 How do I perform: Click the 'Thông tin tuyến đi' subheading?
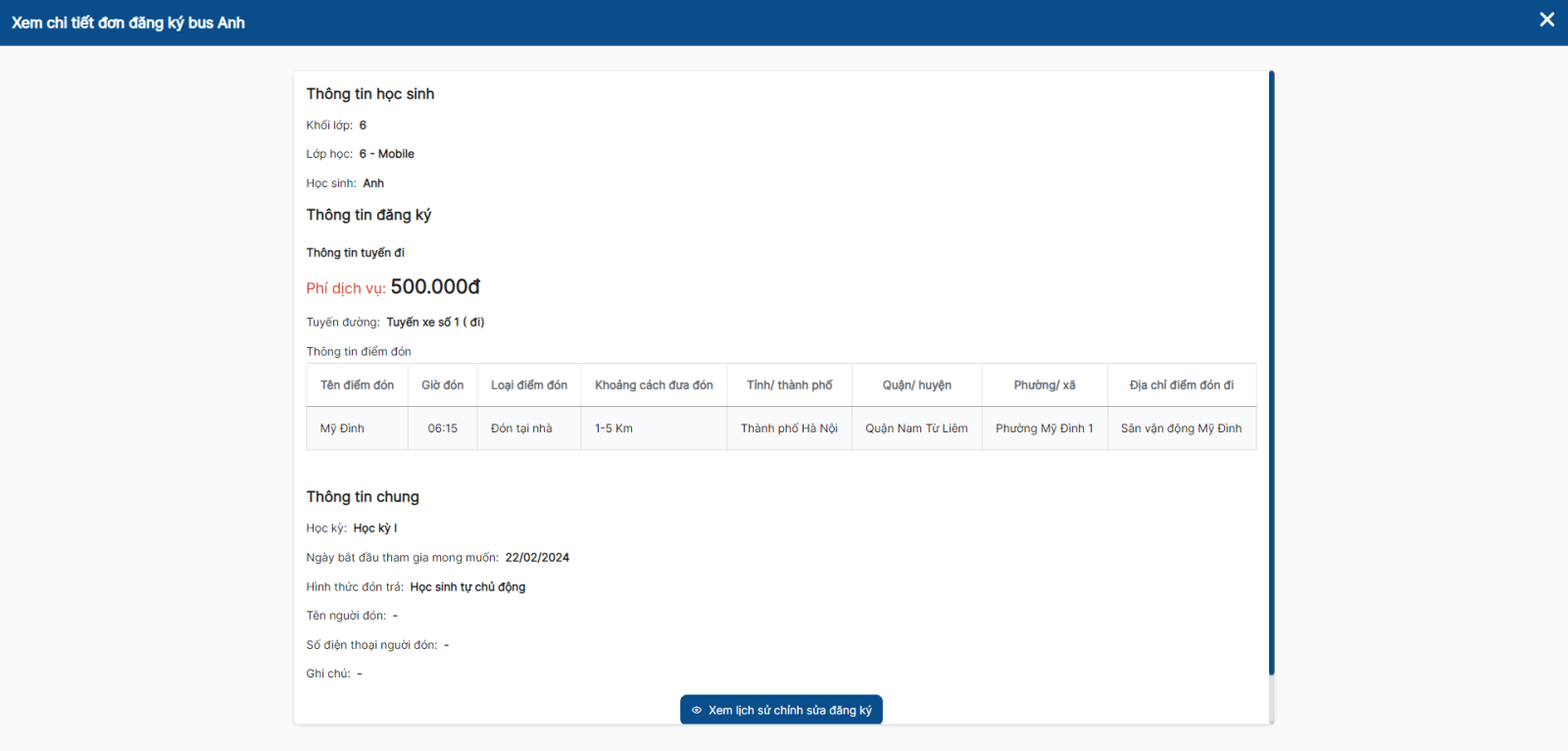[x=355, y=253]
